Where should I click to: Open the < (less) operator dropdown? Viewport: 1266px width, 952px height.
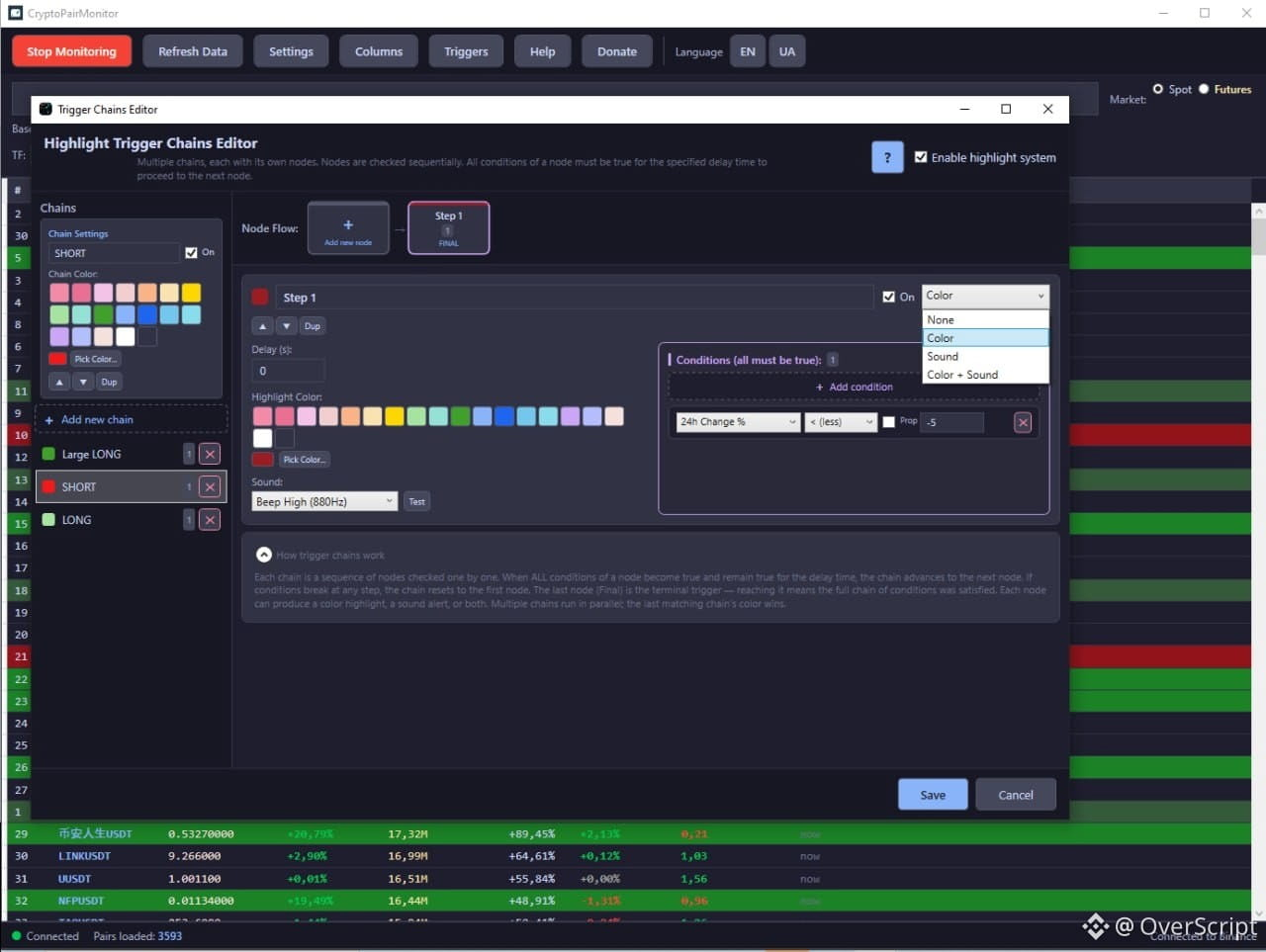pos(841,422)
